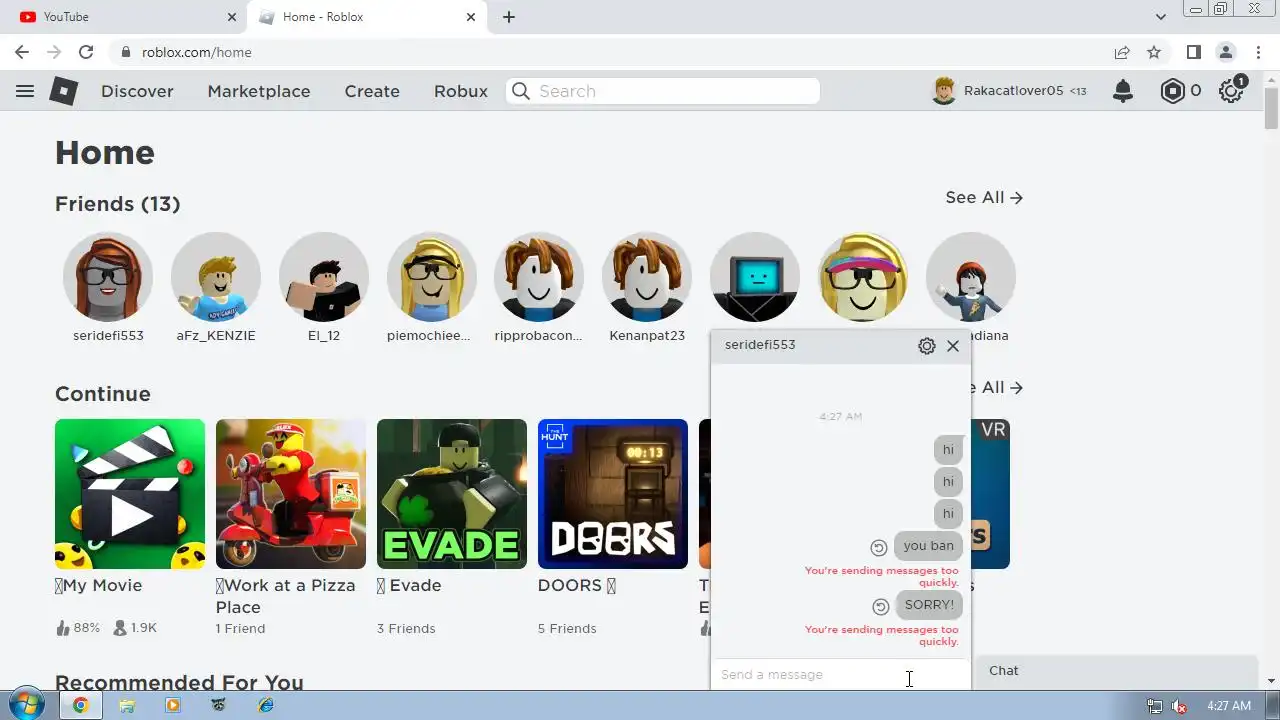The height and width of the screenshot is (720, 1280).
Task: Go back to the previous page
Action: pos(22,52)
